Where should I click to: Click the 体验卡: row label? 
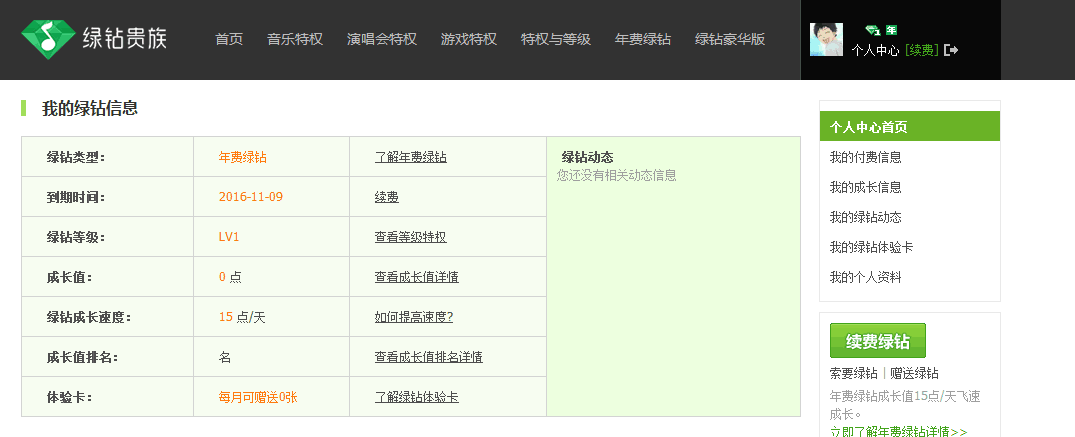click(69, 397)
